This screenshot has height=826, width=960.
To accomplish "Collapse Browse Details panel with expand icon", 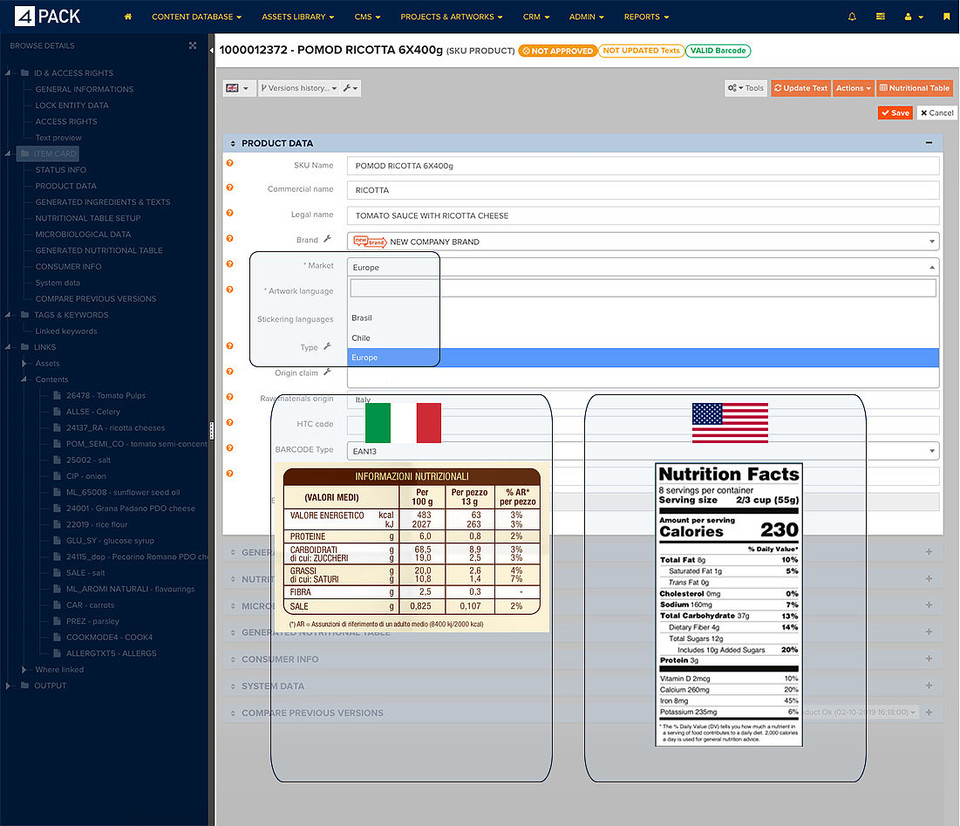I will (192, 46).
